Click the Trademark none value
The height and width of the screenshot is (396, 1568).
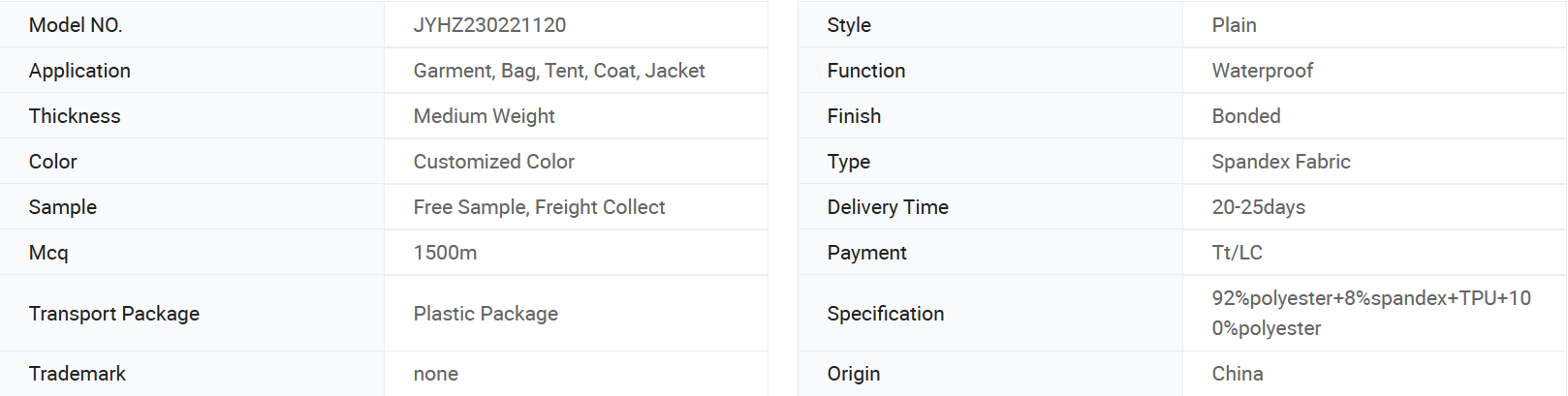tap(436, 374)
